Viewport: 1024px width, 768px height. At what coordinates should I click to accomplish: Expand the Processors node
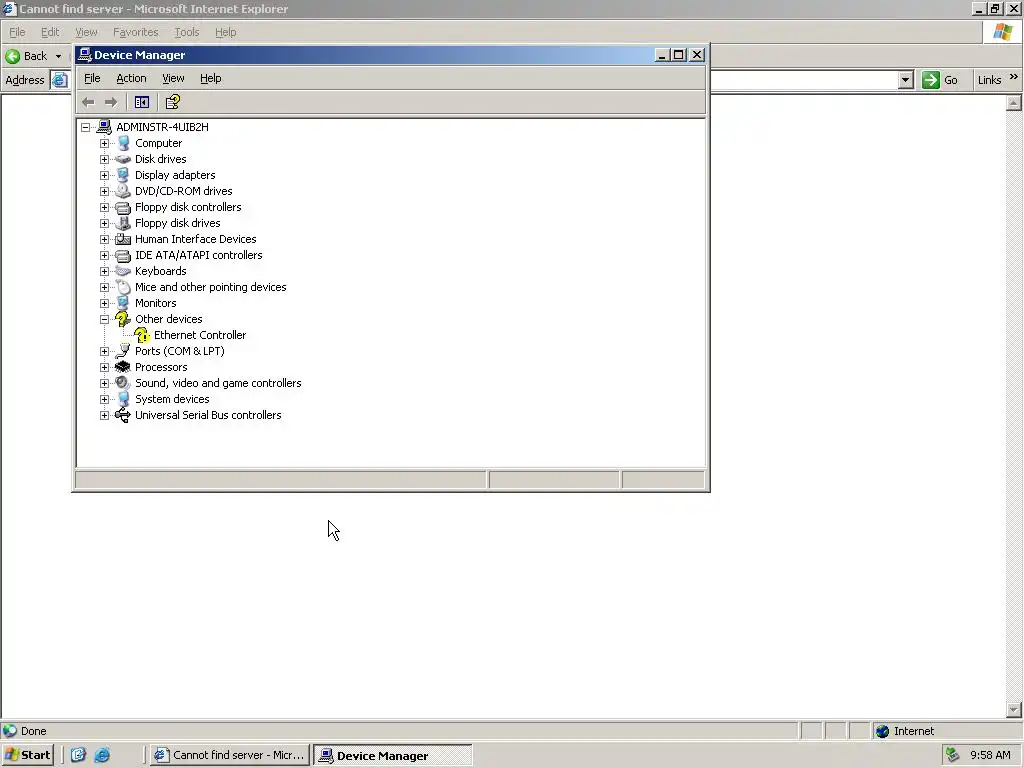pos(104,367)
